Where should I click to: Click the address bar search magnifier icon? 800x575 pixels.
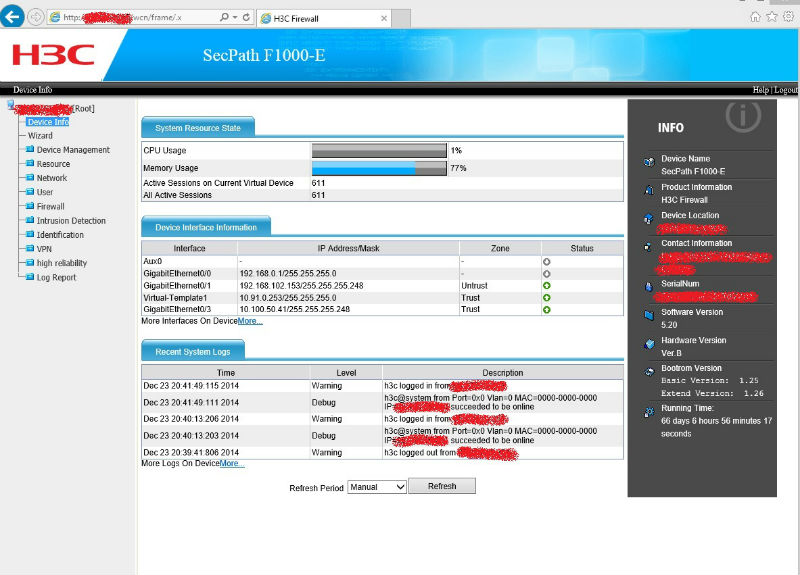[x=224, y=17]
